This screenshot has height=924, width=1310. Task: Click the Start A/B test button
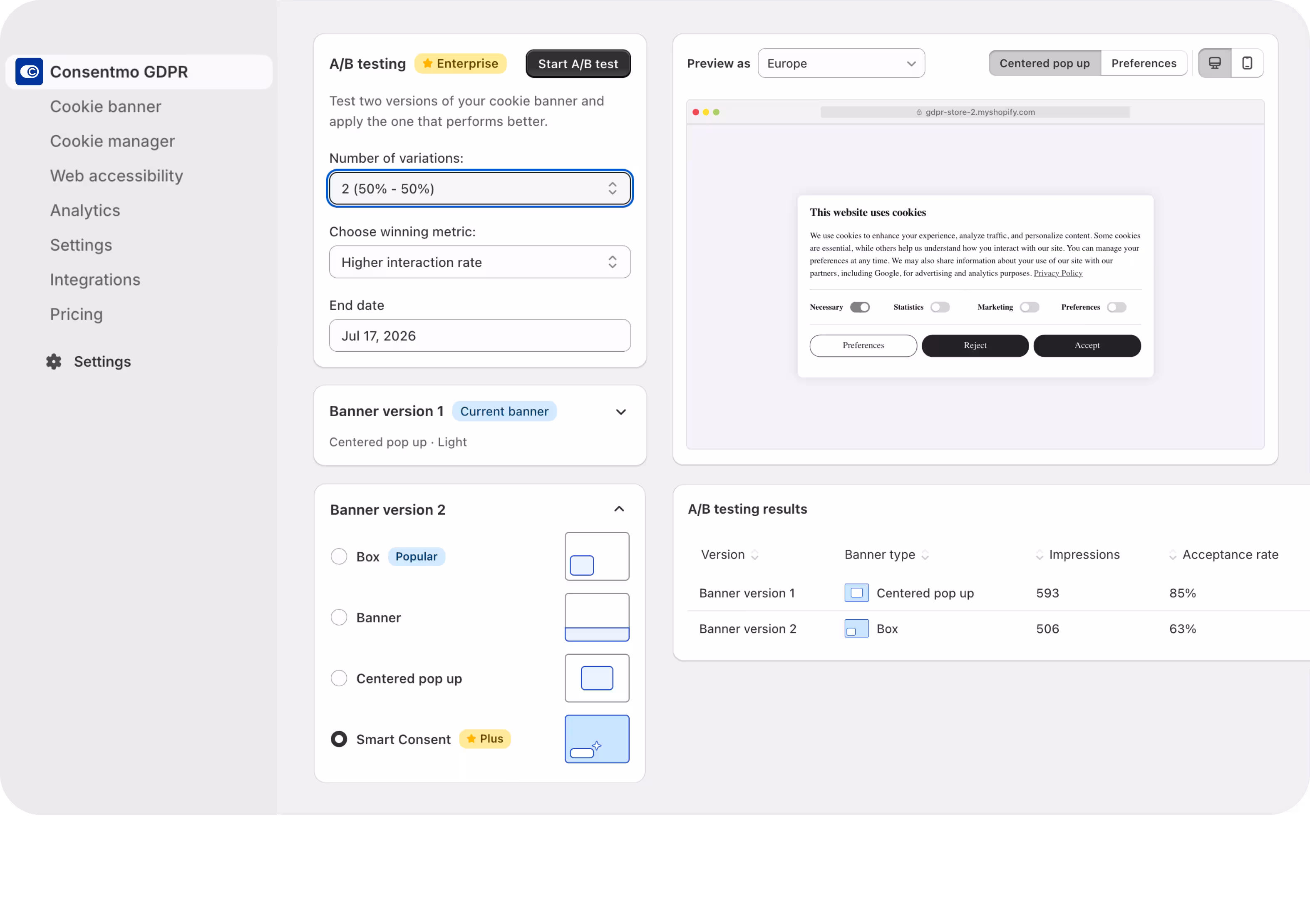pyautogui.click(x=578, y=64)
